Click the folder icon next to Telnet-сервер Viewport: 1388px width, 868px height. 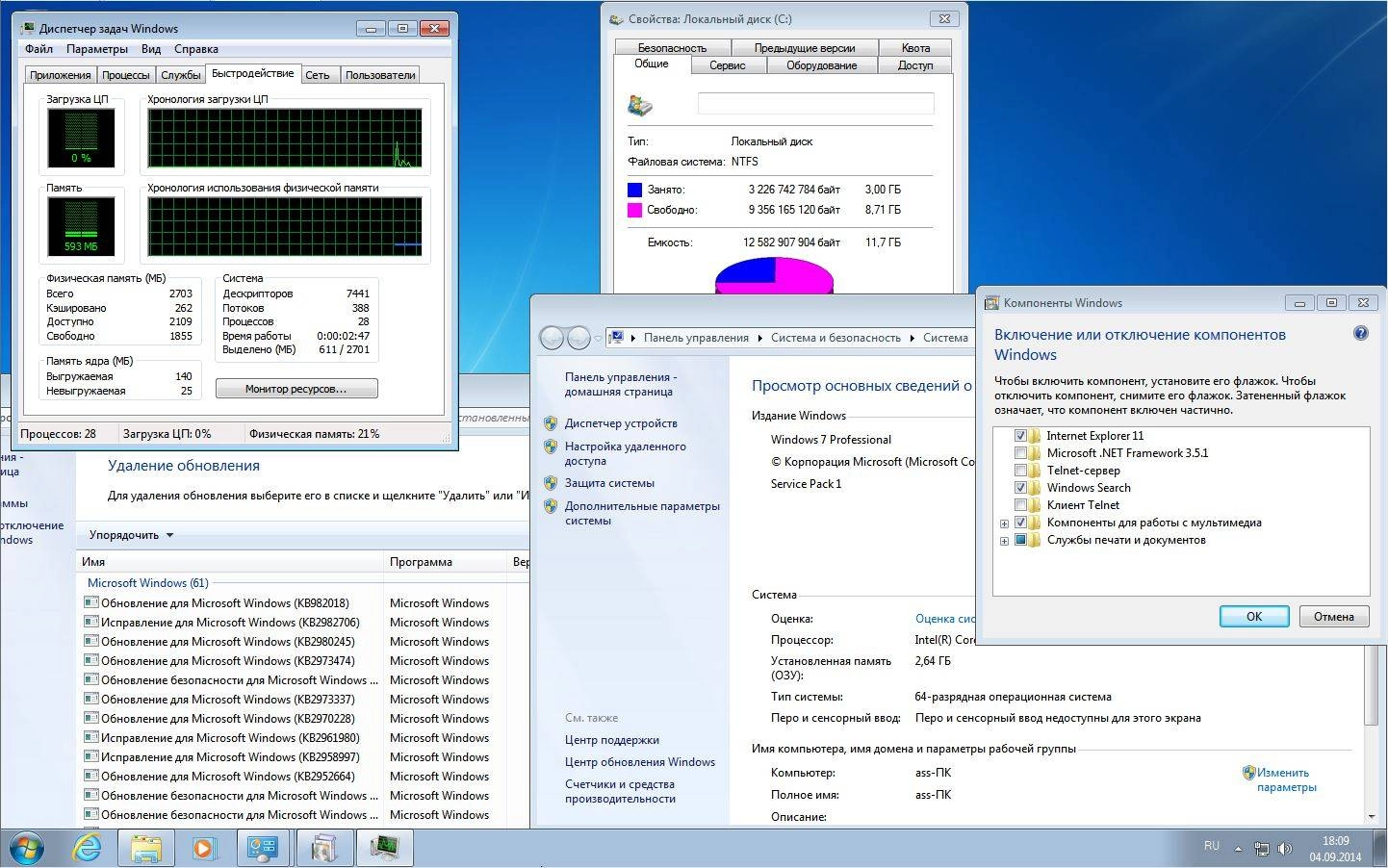[1036, 471]
